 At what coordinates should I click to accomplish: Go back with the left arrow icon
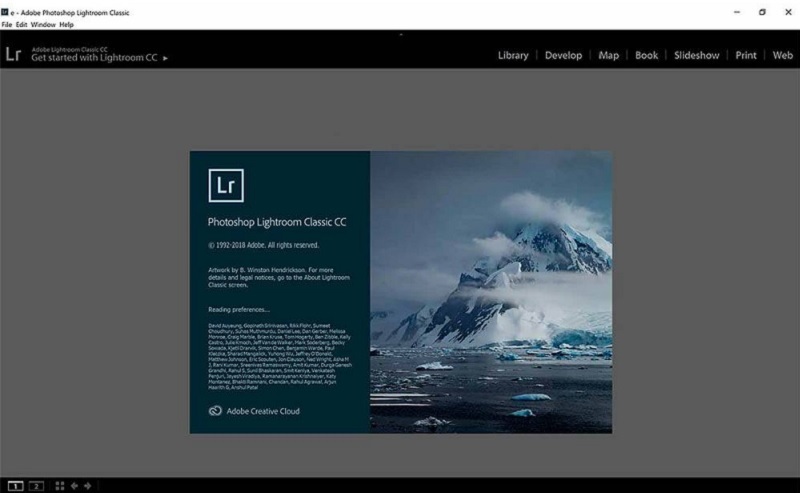(x=74, y=486)
